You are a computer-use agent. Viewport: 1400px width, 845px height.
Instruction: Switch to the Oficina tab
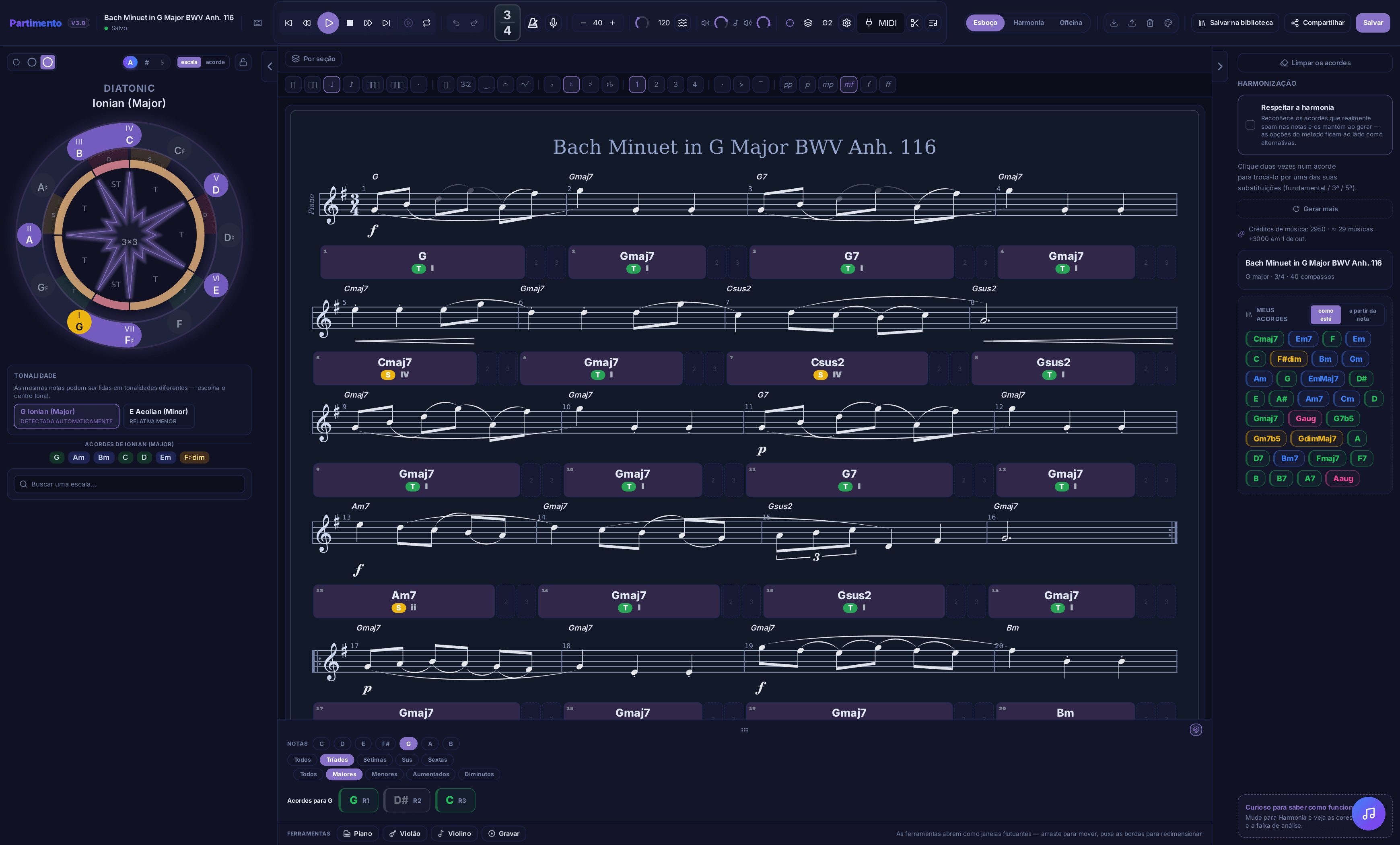[1071, 23]
